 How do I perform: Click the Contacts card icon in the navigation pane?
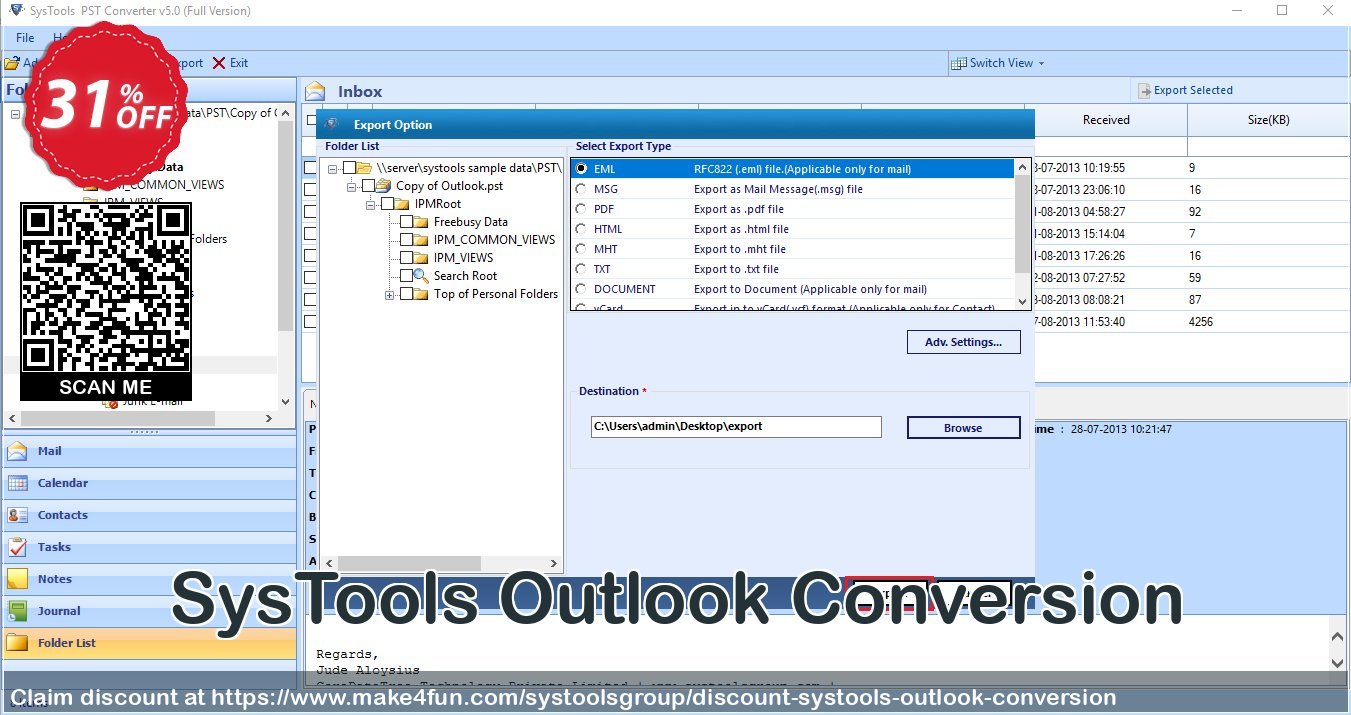tap(17, 515)
